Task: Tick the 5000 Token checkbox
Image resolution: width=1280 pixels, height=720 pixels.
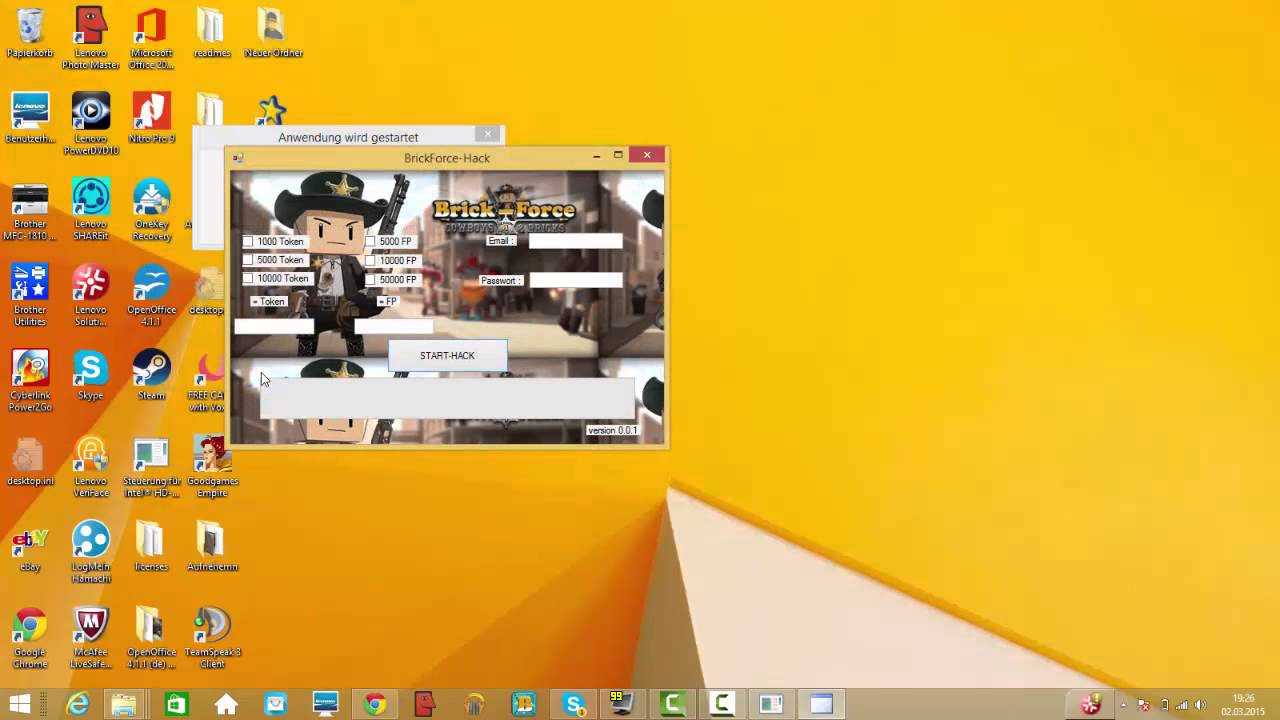Action: pyautogui.click(x=248, y=260)
